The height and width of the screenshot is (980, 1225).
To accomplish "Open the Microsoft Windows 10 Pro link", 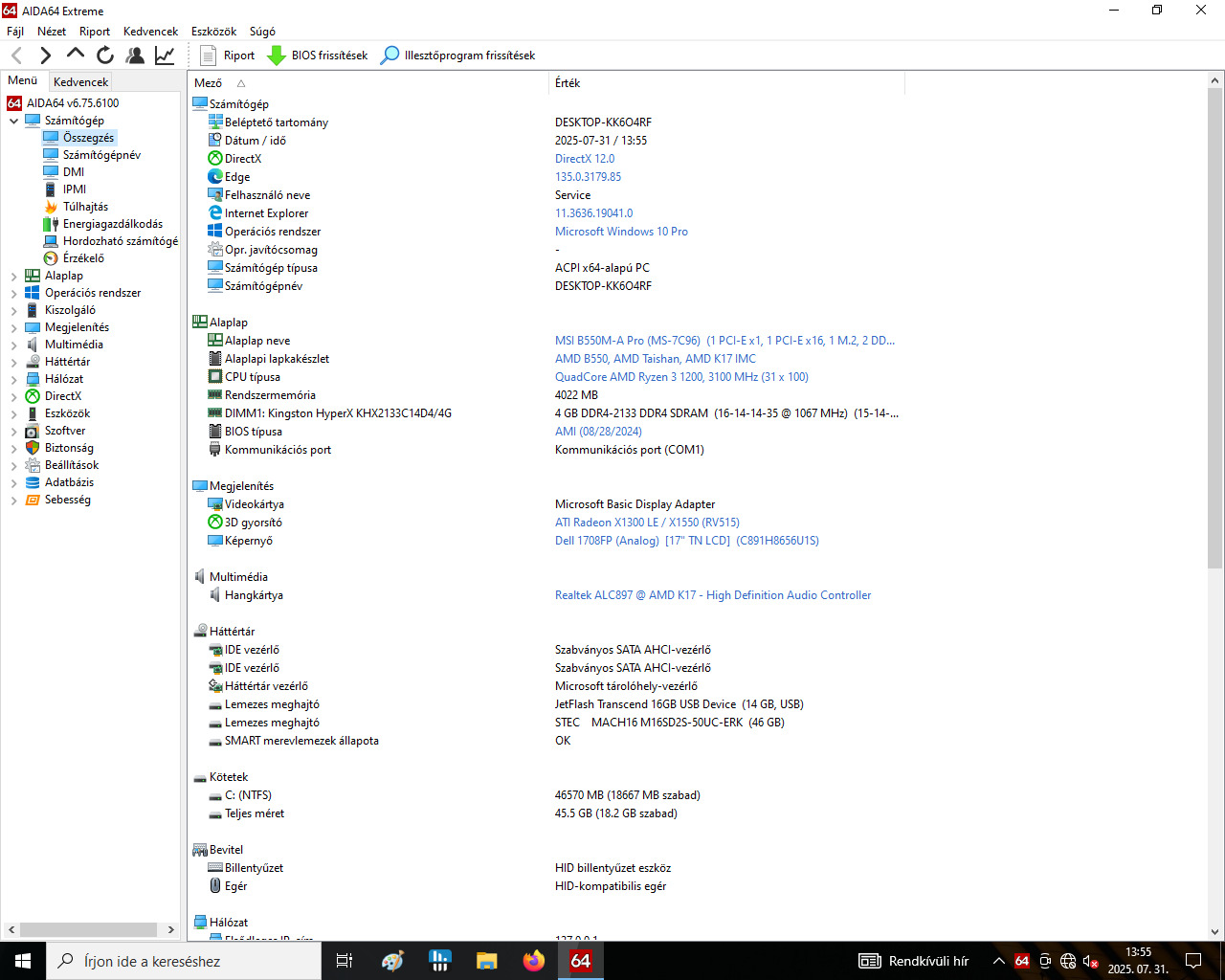I will coord(621,232).
